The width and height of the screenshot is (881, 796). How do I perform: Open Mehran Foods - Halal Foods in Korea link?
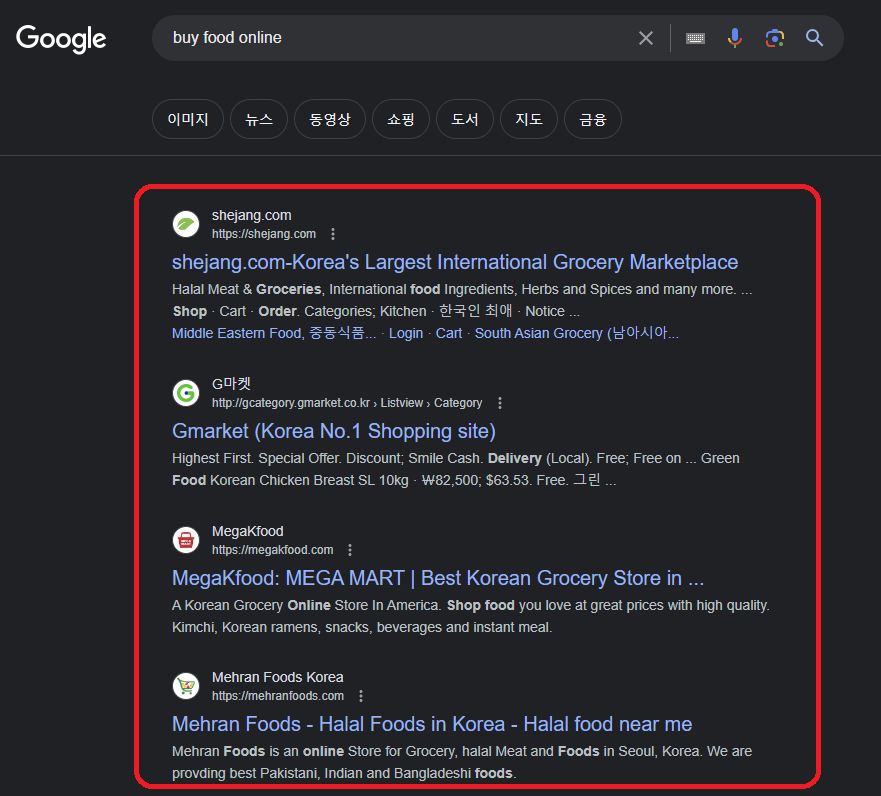432,724
